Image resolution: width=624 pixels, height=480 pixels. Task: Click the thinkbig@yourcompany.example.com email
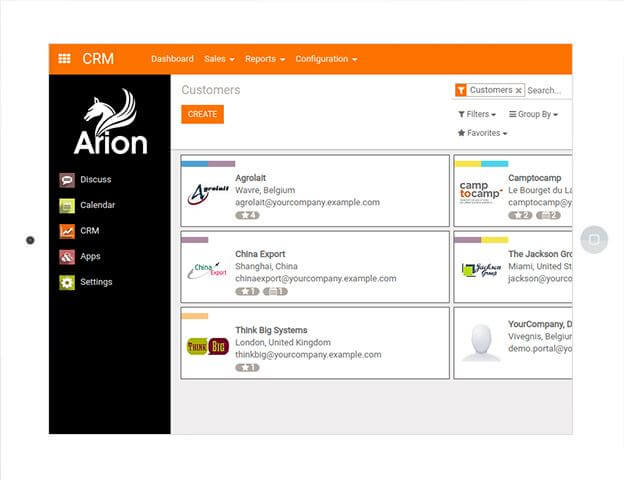pos(308,355)
